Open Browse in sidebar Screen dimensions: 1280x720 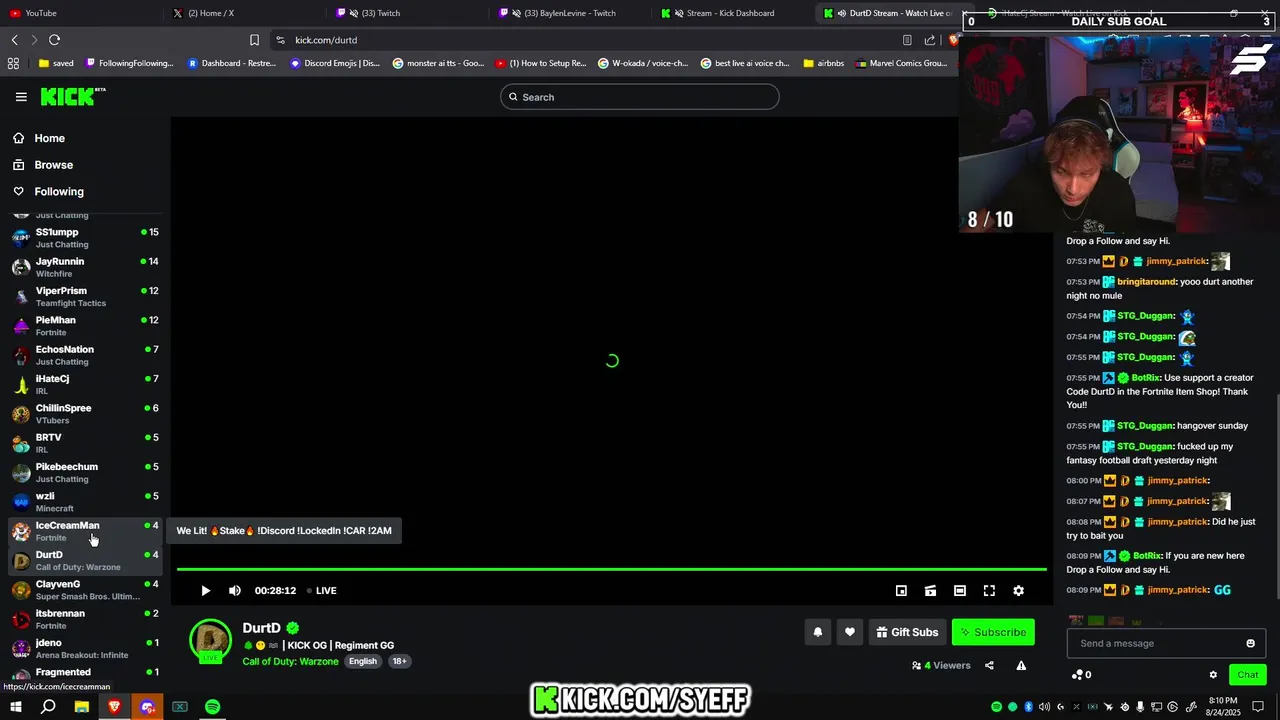(x=85, y=165)
